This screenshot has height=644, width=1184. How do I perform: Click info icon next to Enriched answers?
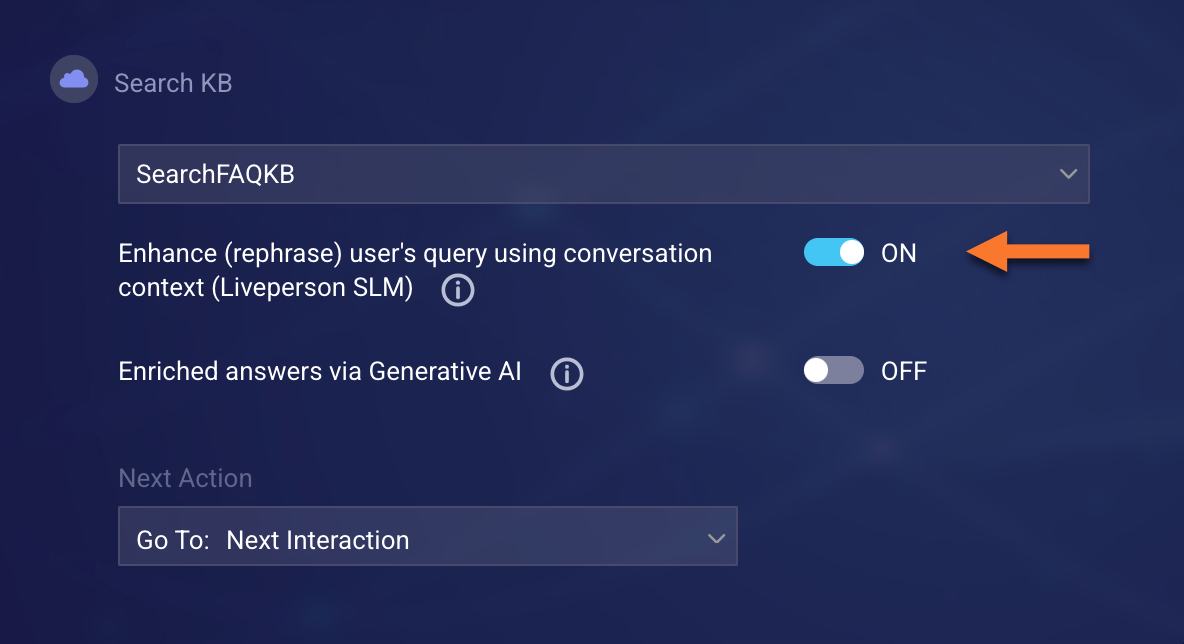[567, 374]
